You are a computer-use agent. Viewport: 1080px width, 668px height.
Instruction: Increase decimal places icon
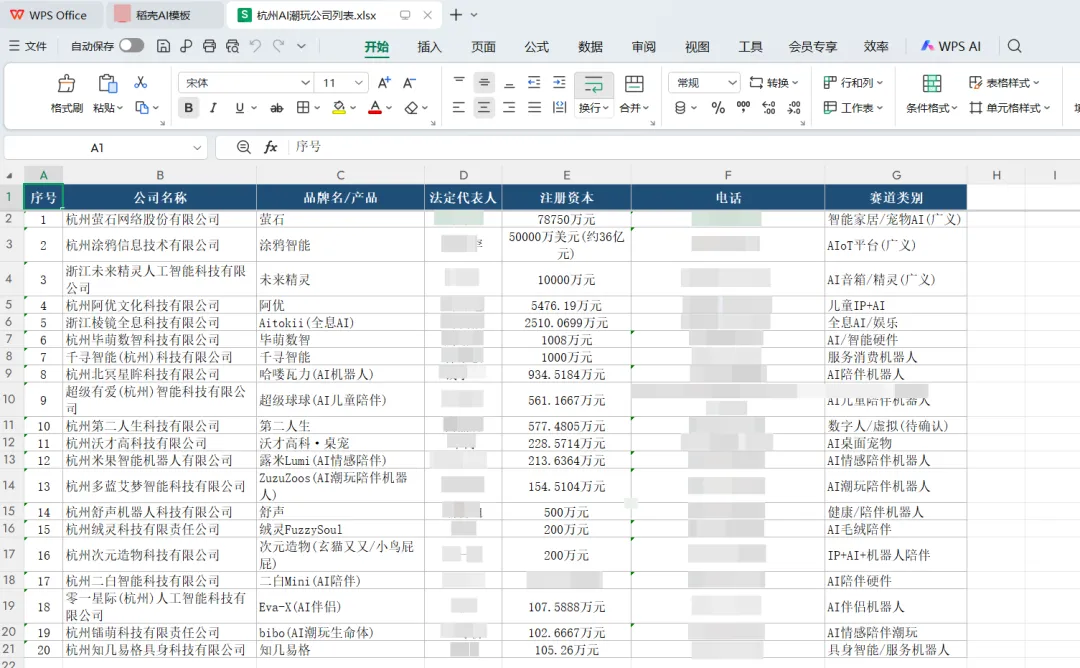click(x=769, y=107)
